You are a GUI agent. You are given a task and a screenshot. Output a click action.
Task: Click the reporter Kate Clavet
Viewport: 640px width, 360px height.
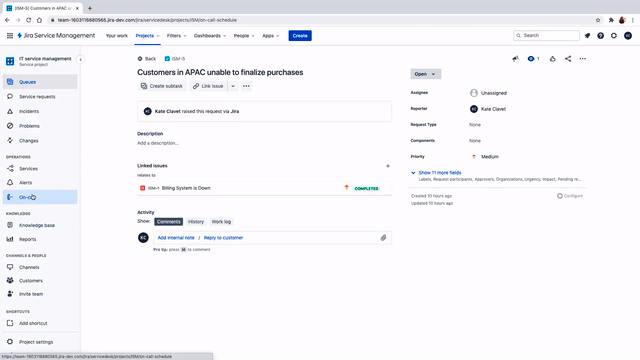pos(488,109)
